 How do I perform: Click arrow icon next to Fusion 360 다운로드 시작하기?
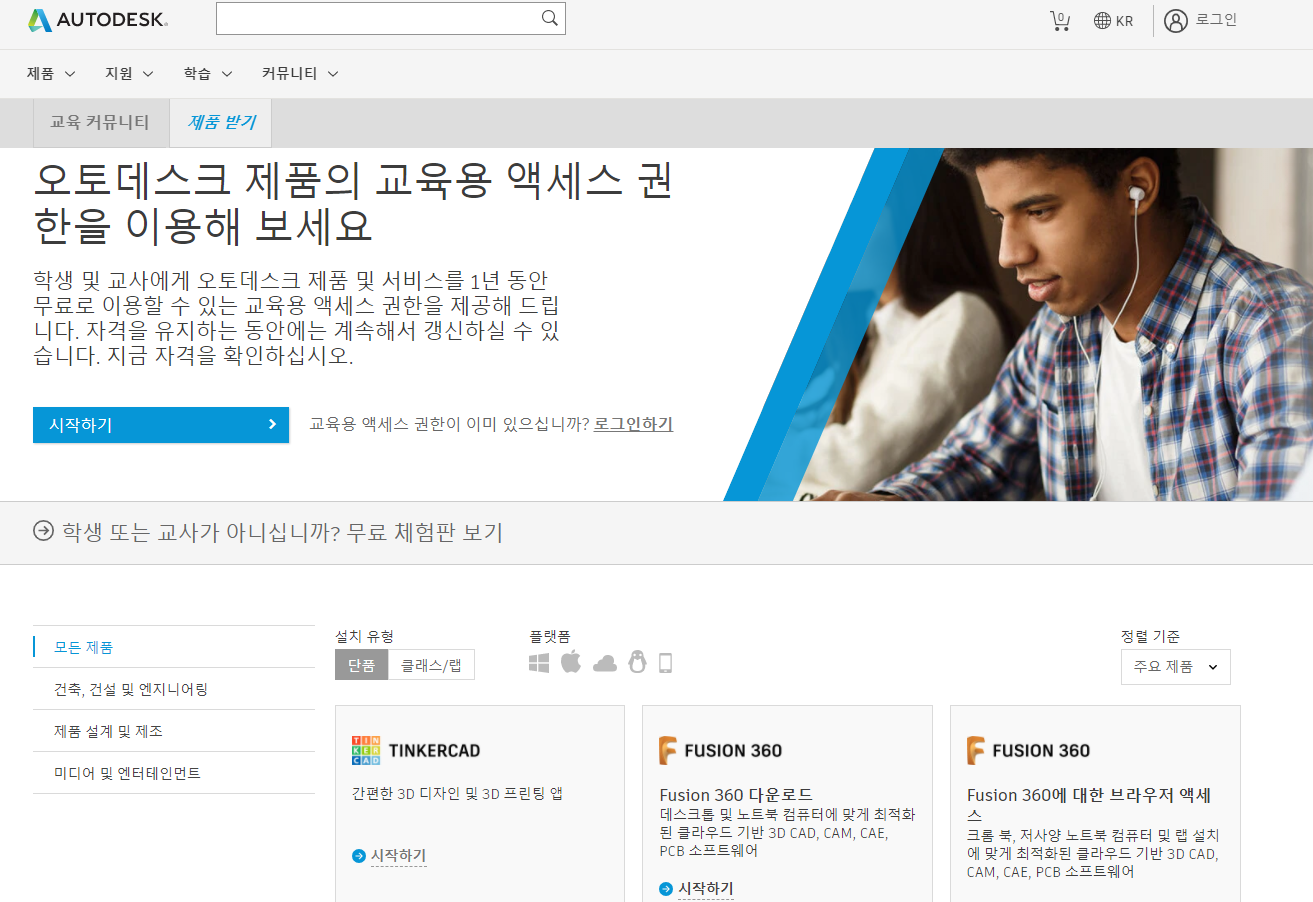click(666, 889)
